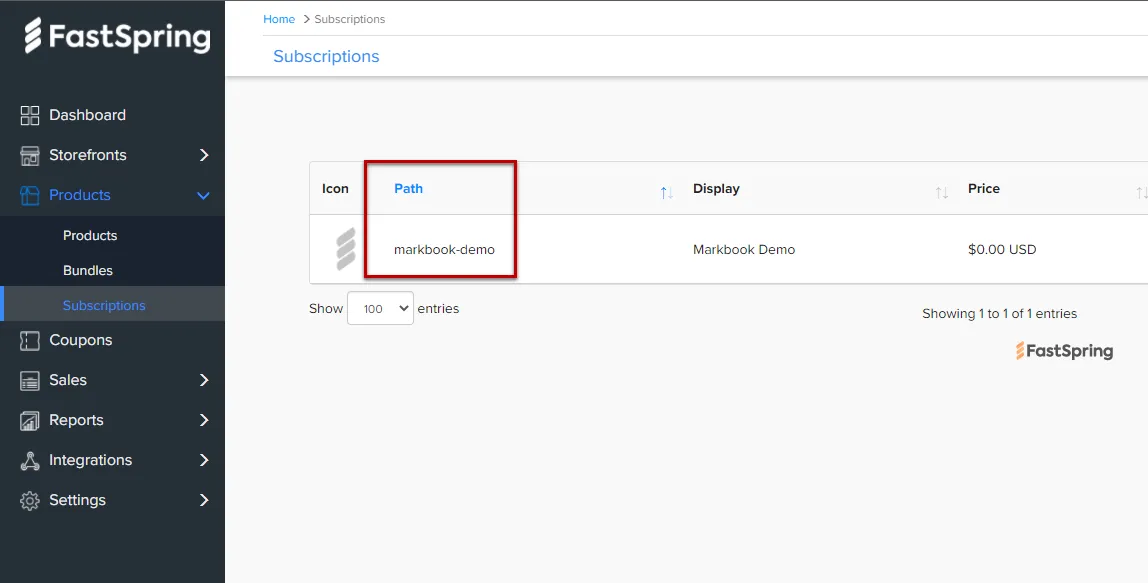Sort by the Path column arrows
1148x583 pixels.
coord(666,193)
